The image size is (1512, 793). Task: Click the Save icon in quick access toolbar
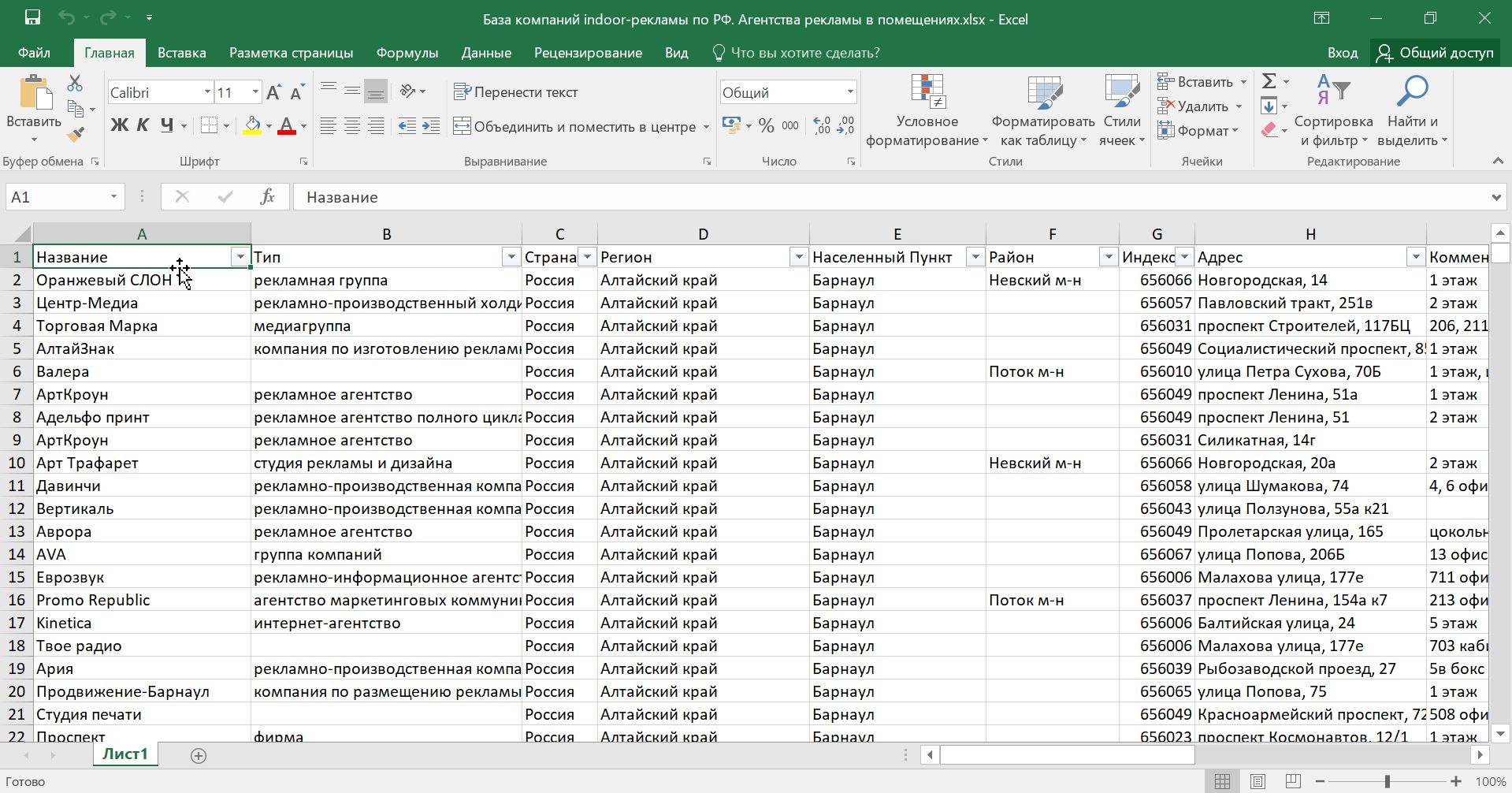(x=32, y=18)
